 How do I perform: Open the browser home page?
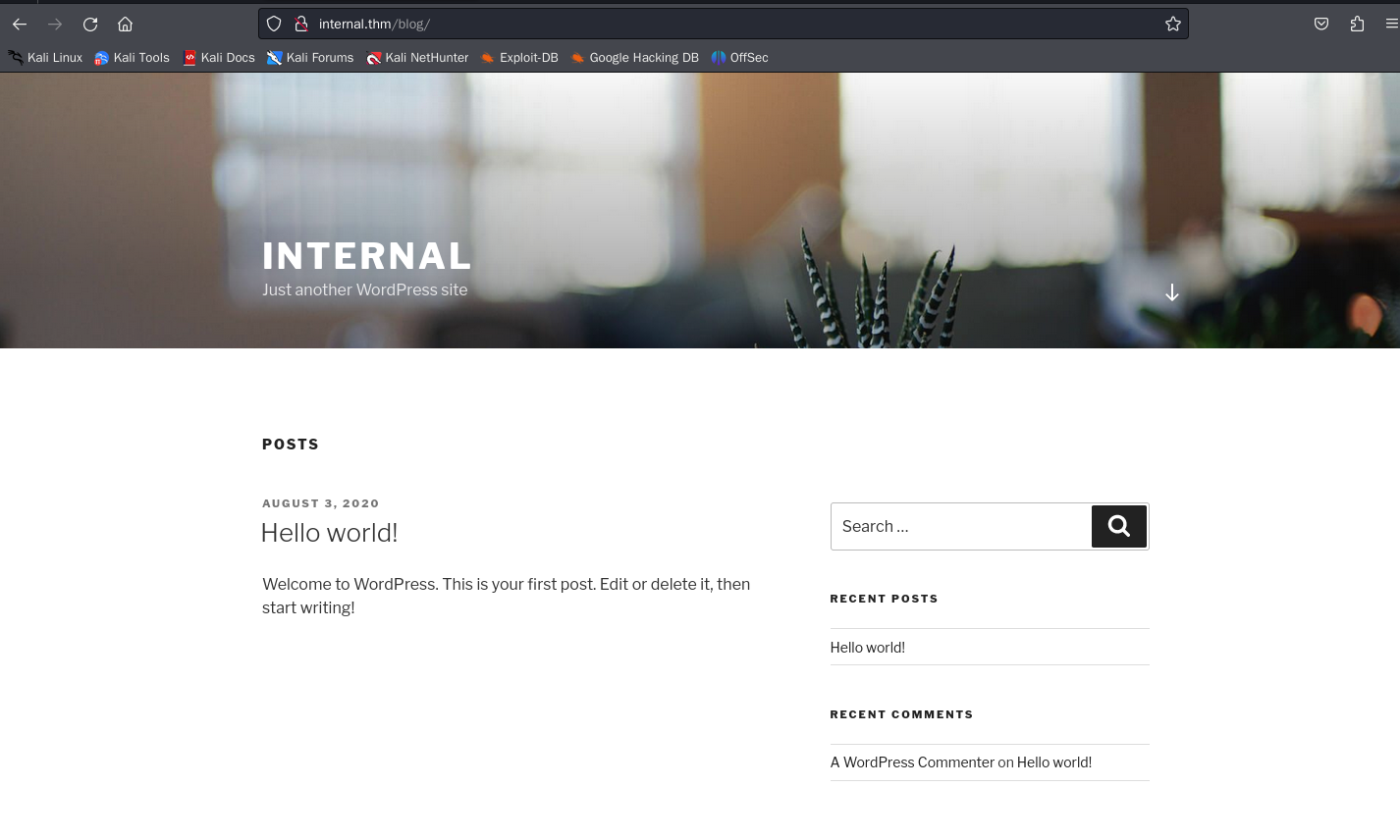point(125,24)
